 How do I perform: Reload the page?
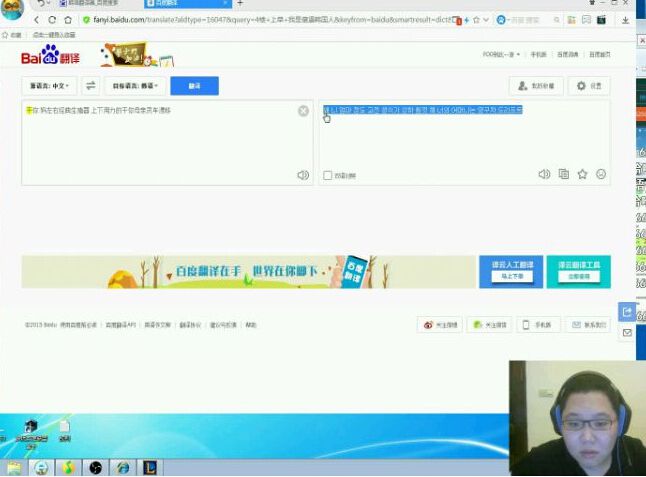[x=52, y=20]
